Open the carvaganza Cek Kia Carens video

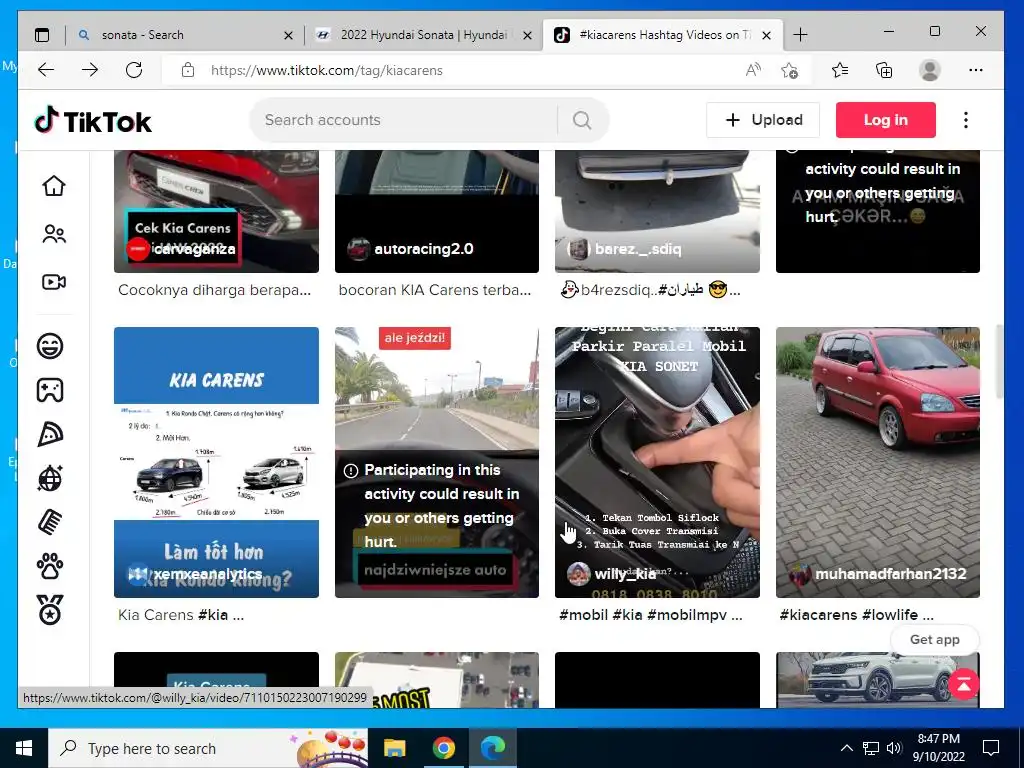pyautogui.click(x=216, y=211)
